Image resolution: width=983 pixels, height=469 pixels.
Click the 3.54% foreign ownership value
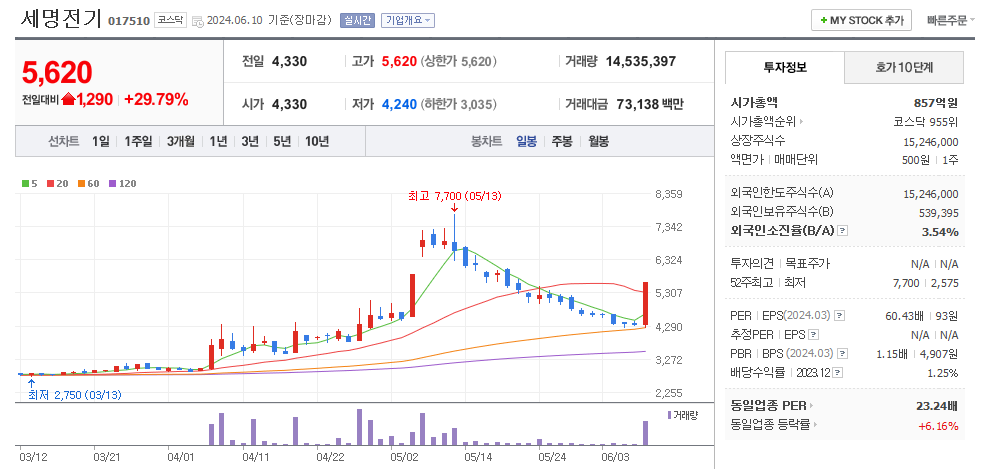click(x=940, y=231)
